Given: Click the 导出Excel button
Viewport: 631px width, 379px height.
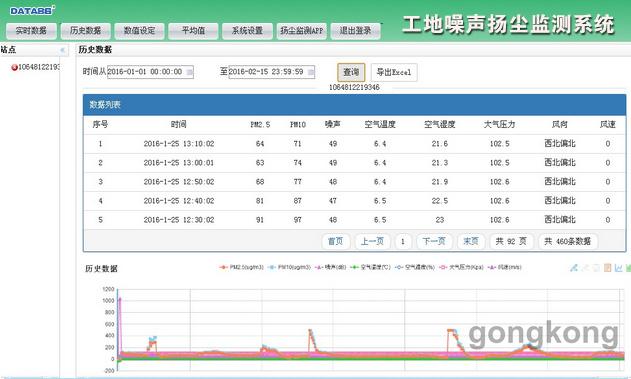Looking at the screenshot, I should [x=394, y=72].
